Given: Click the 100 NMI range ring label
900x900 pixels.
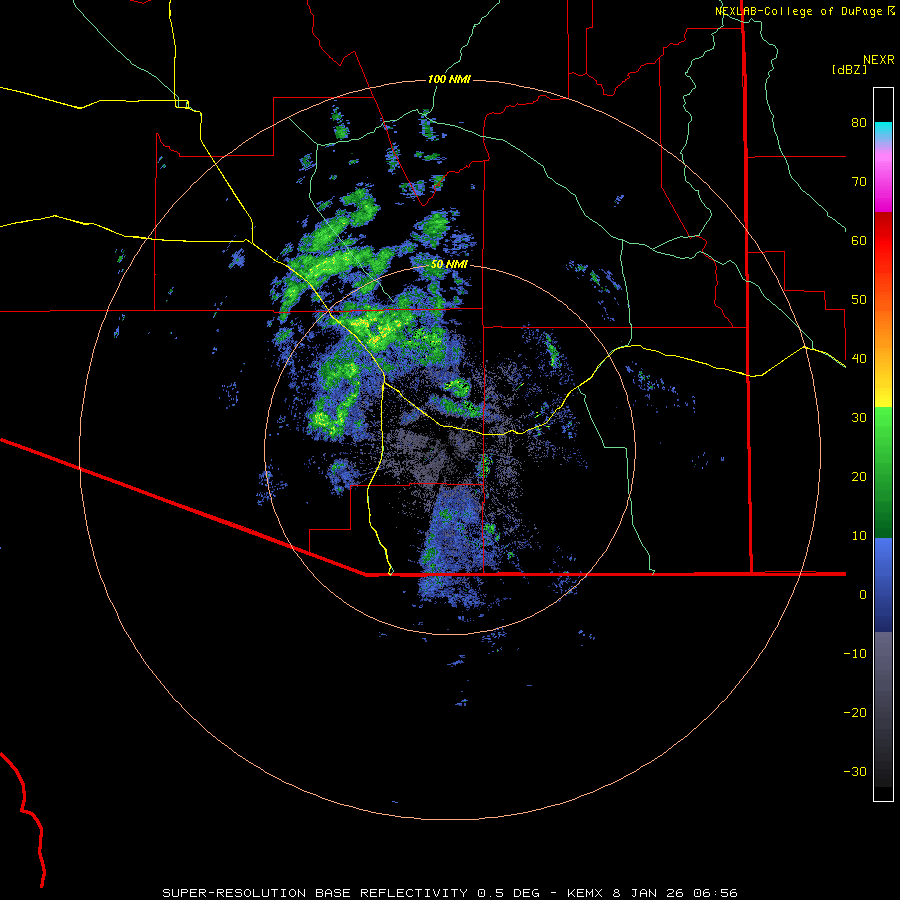Looking at the screenshot, I should click(x=449, y=79).
